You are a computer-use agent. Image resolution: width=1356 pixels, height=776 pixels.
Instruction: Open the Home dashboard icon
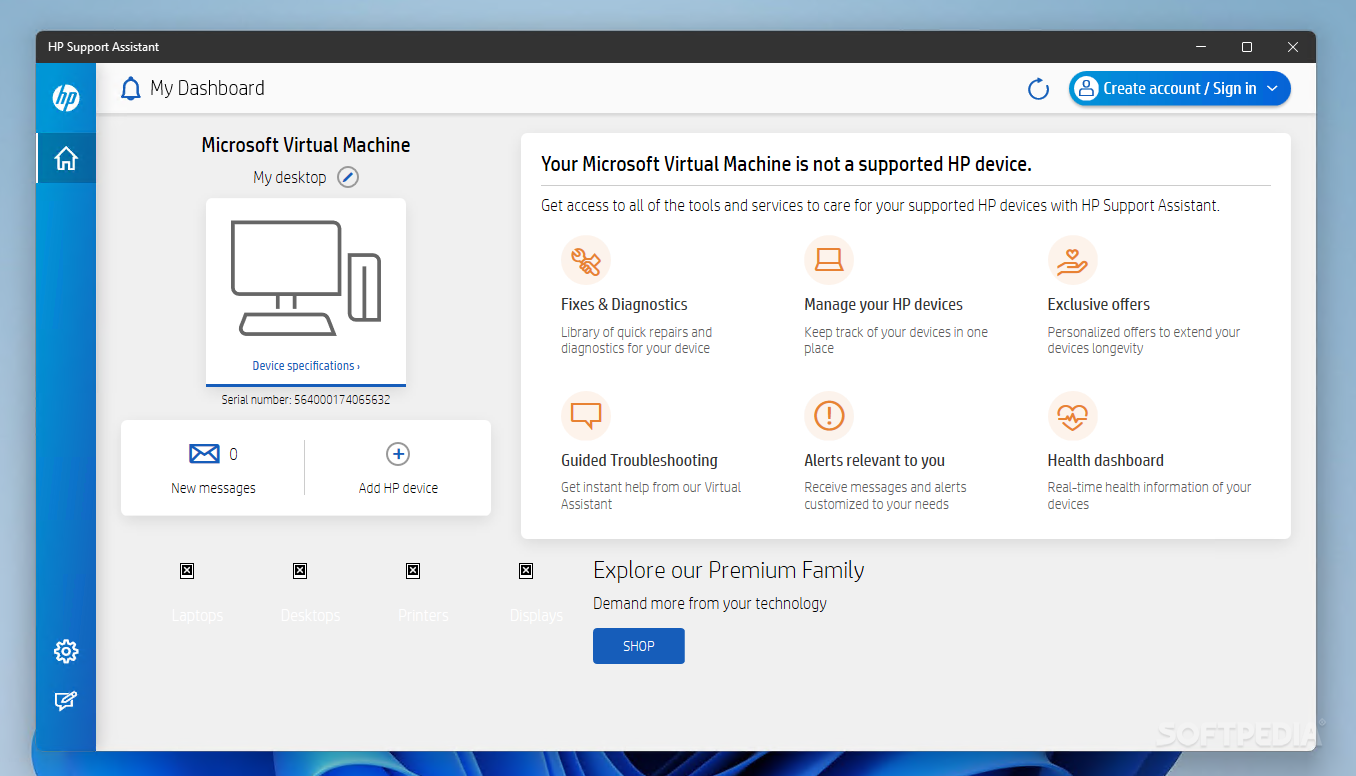(66, 158)
